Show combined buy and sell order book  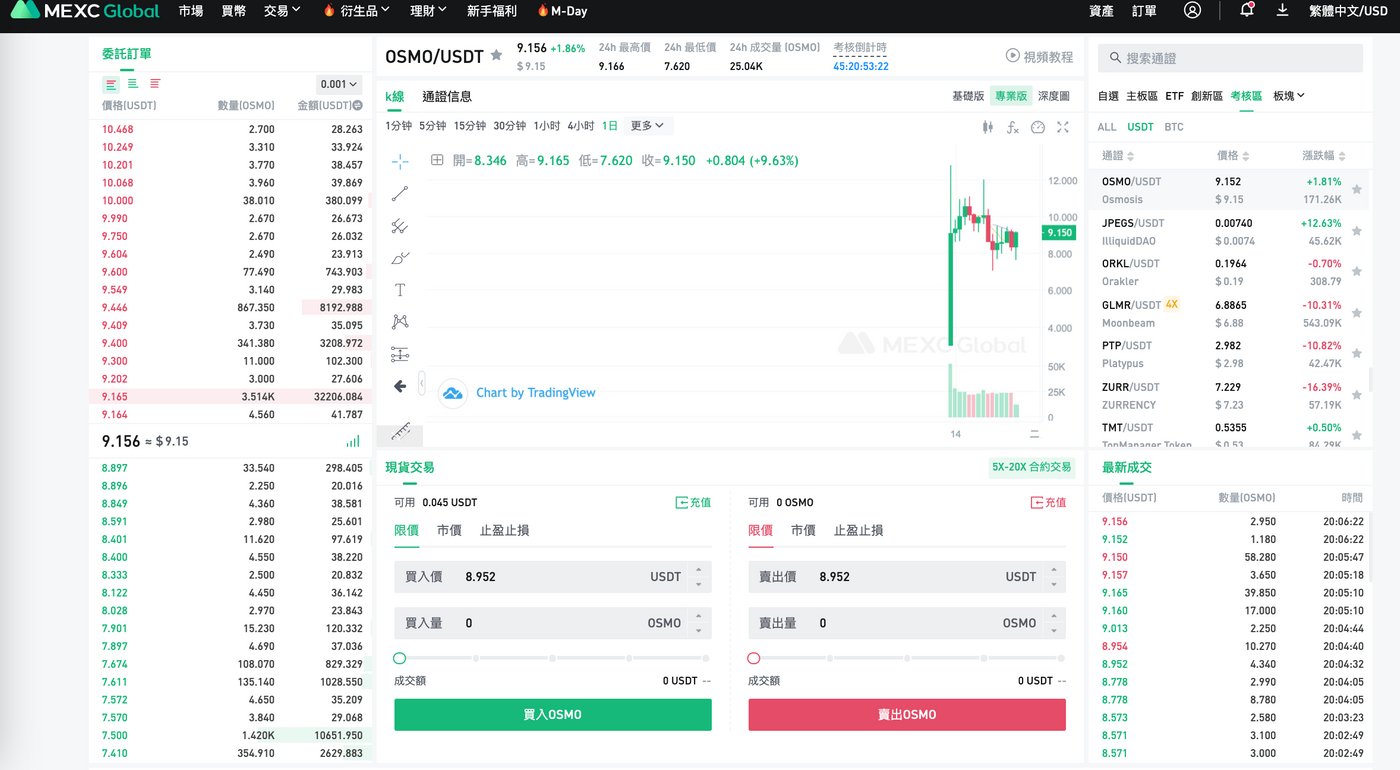[x=111, y=85]
